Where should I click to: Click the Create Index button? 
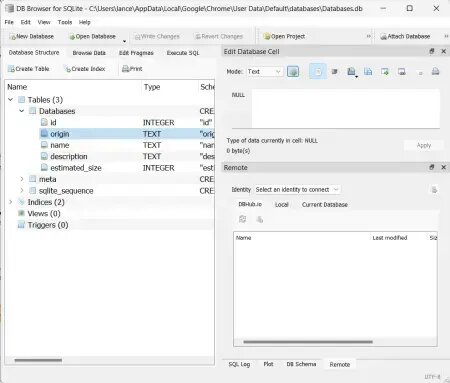coord(85,69)
